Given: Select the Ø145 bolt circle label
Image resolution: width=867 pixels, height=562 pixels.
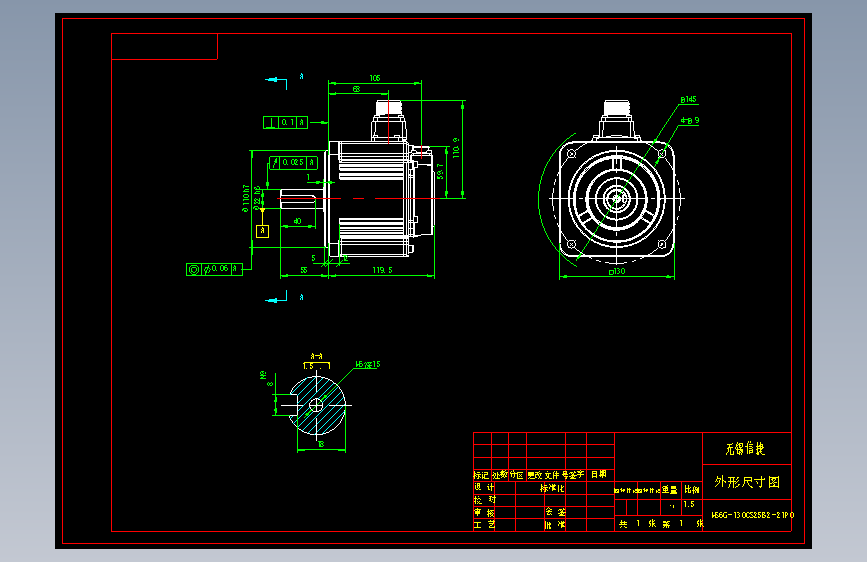Looking at the screenshot, I should [688, 100].
